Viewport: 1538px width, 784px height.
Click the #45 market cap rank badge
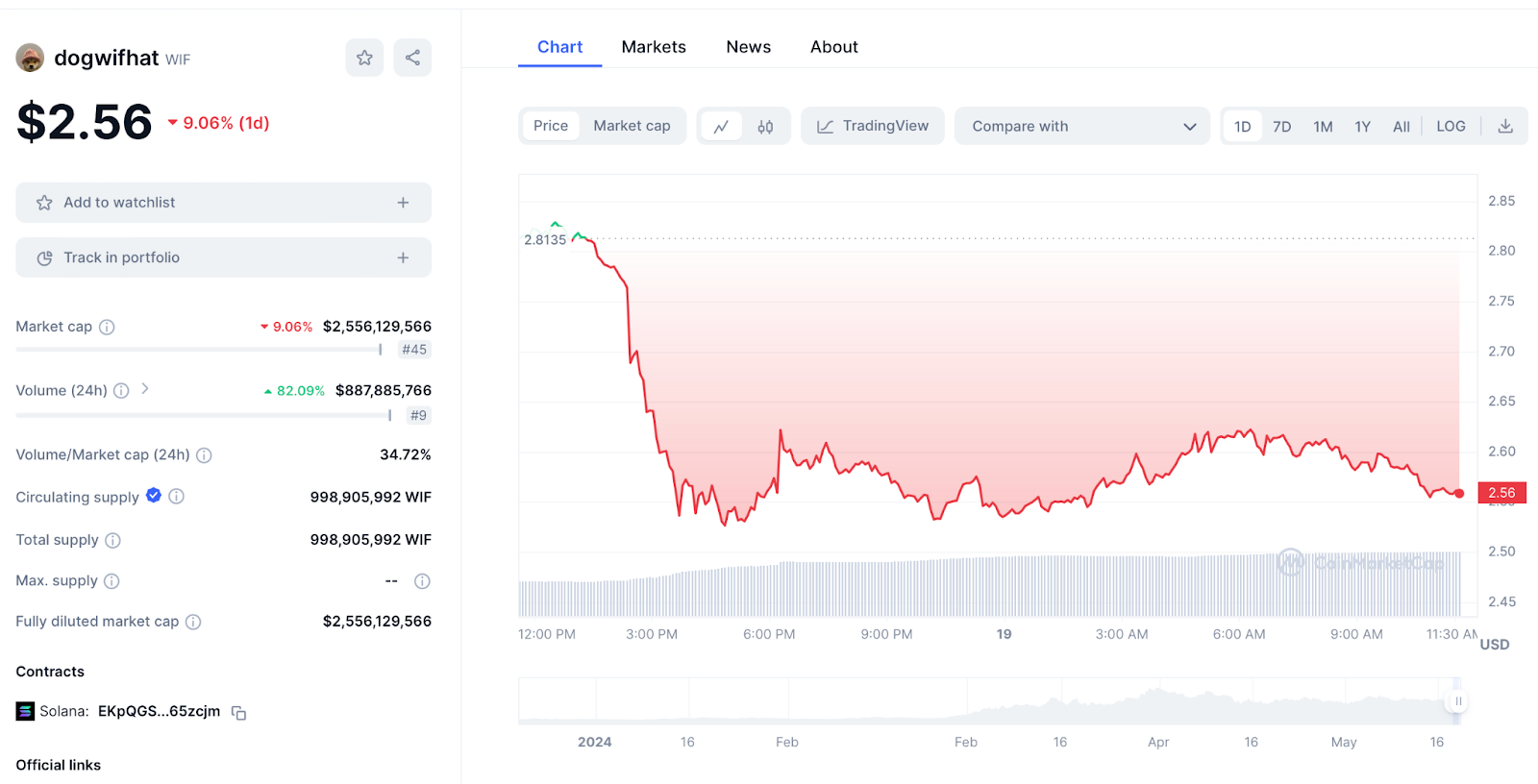414,350
